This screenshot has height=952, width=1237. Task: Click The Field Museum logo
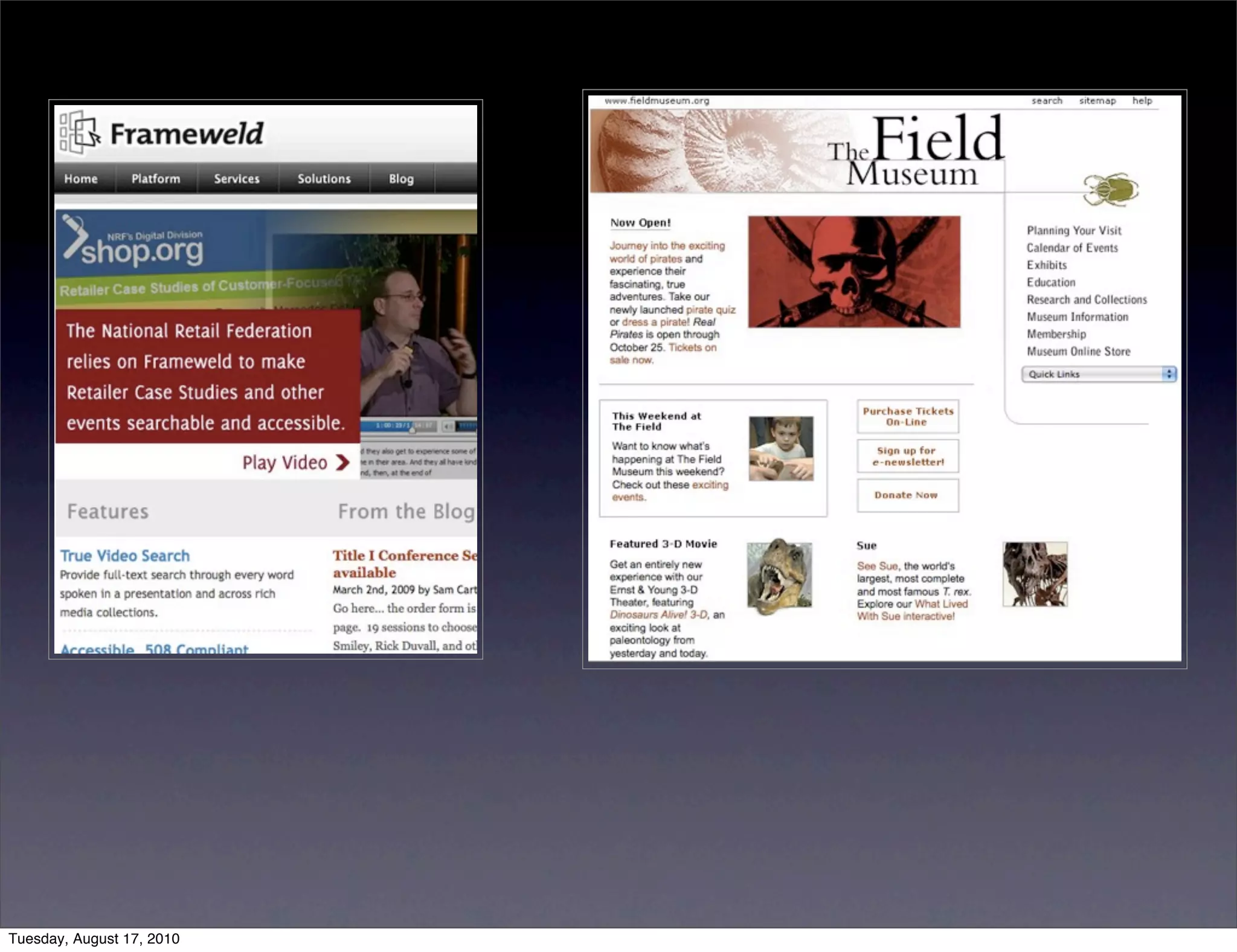[915, 151]
